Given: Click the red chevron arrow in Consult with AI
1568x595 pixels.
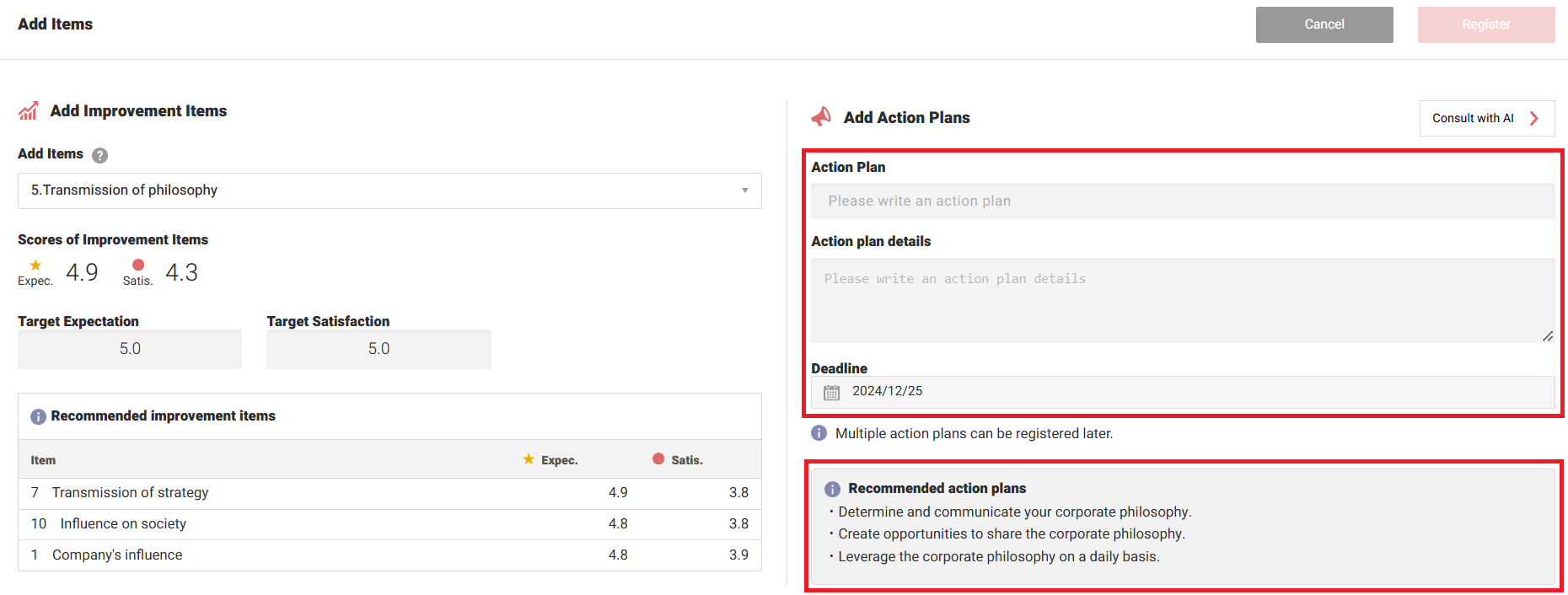Looking at the screenshot, I should (1534, 119).
